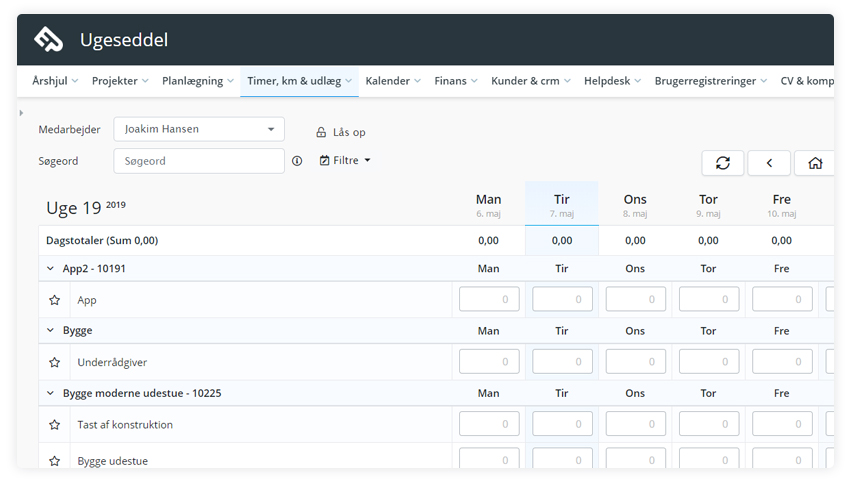Open the Projekter menu
The height and width of the screenshot is (482, 850).
point(120,81)
